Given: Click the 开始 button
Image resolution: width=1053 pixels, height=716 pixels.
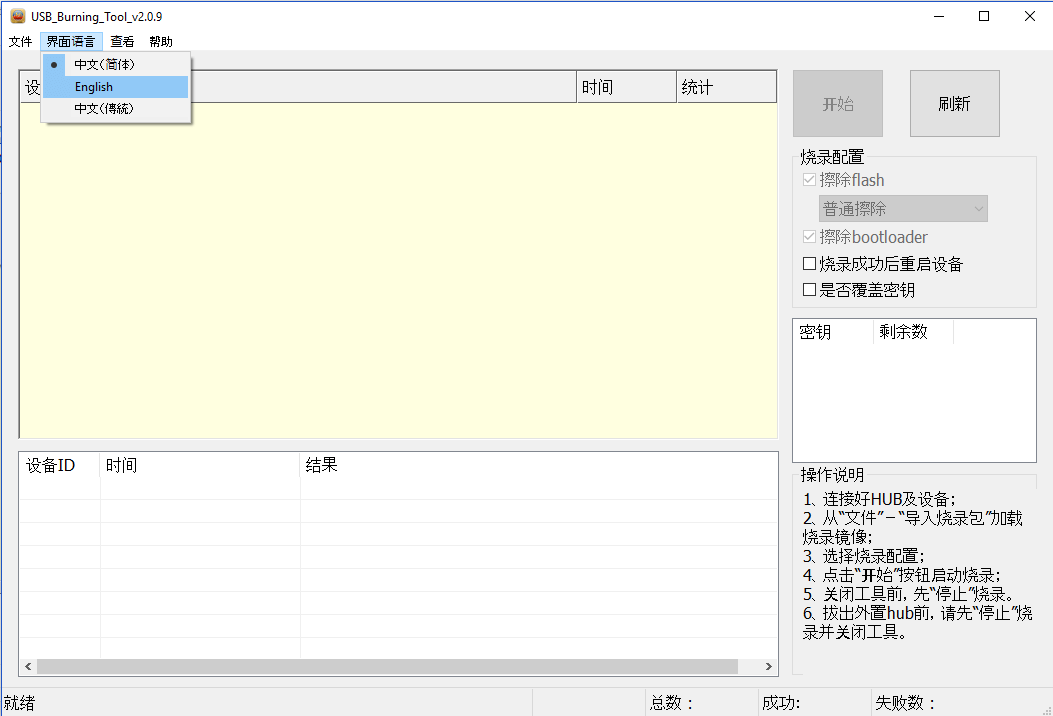Looking at the screenshot, I should pos(838,103).
